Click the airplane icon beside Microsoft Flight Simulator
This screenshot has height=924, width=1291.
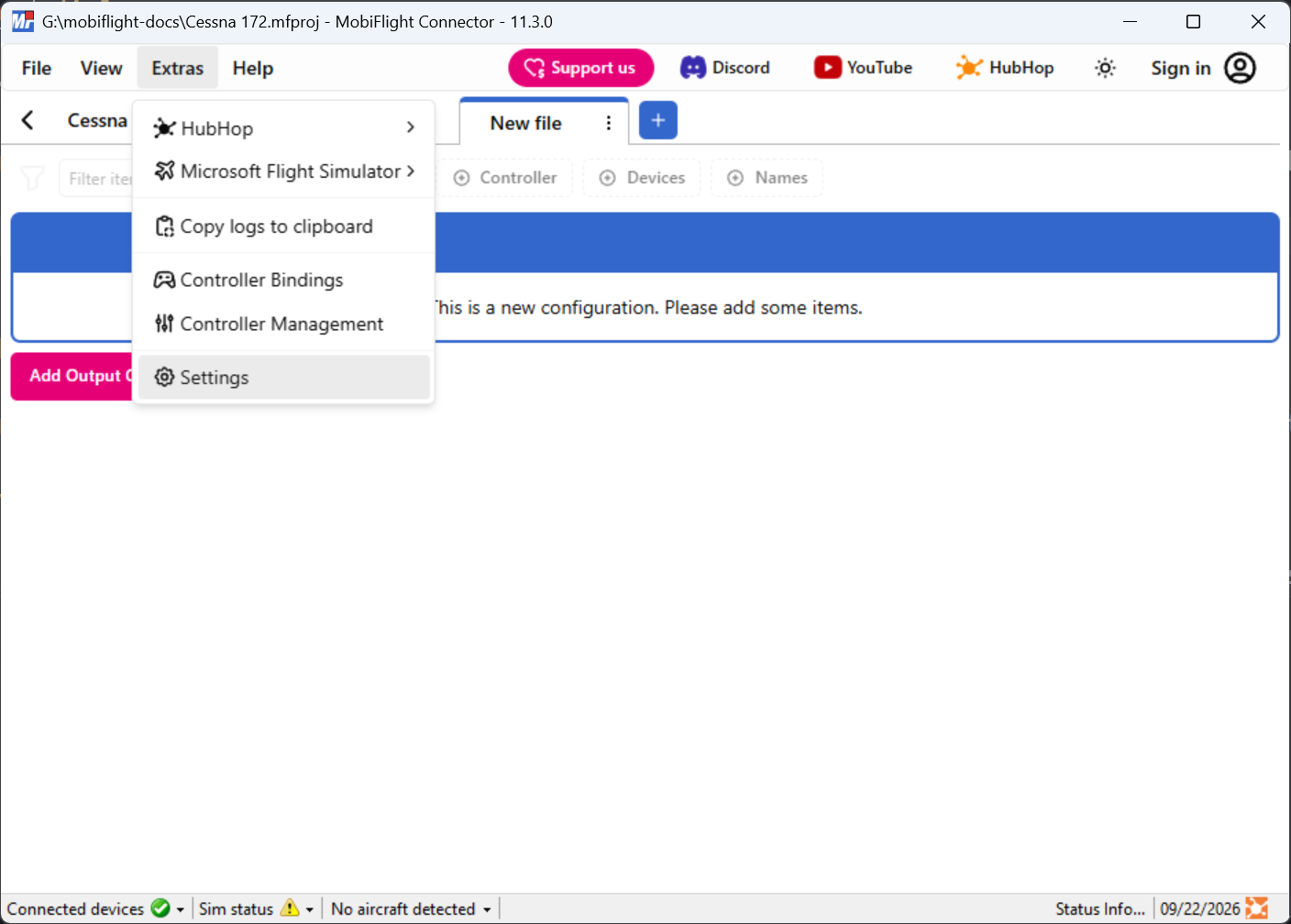164,170
